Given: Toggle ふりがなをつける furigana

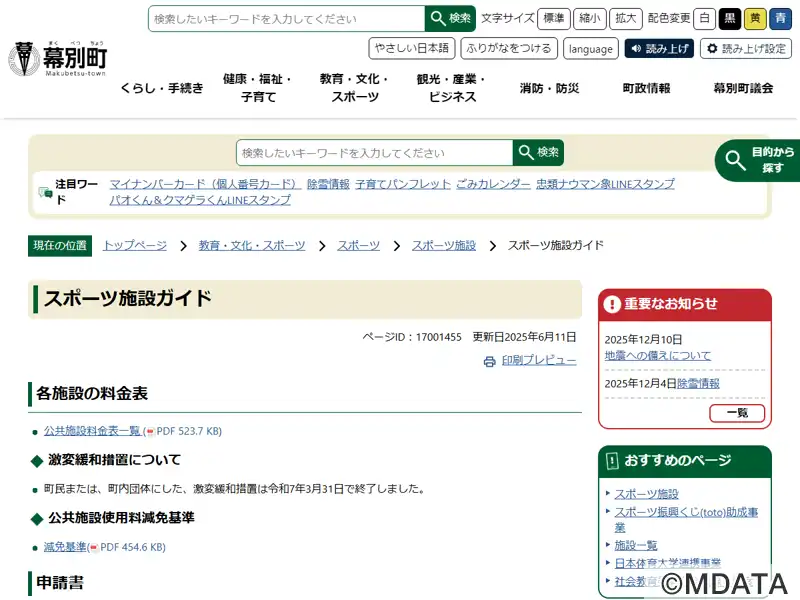Looking at the screenshot, I should [509, 48].
